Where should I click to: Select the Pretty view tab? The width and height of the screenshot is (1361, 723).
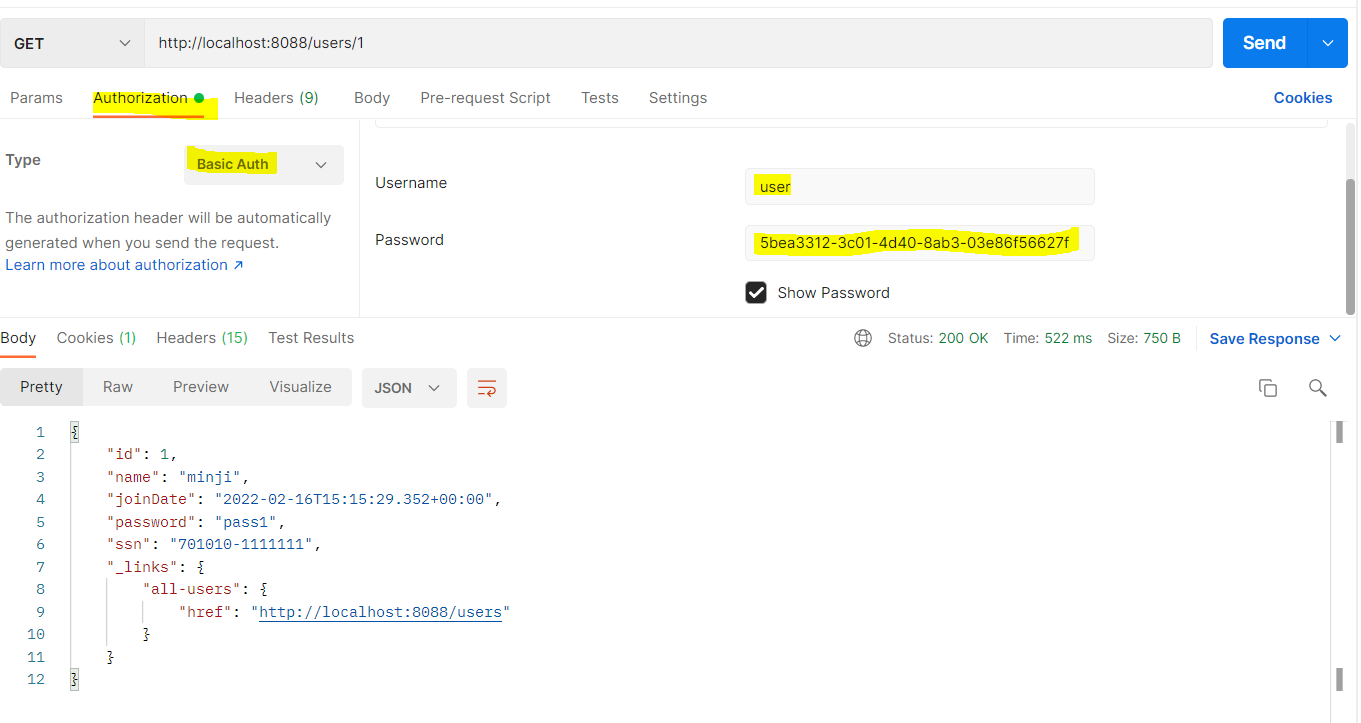point(41,387)
